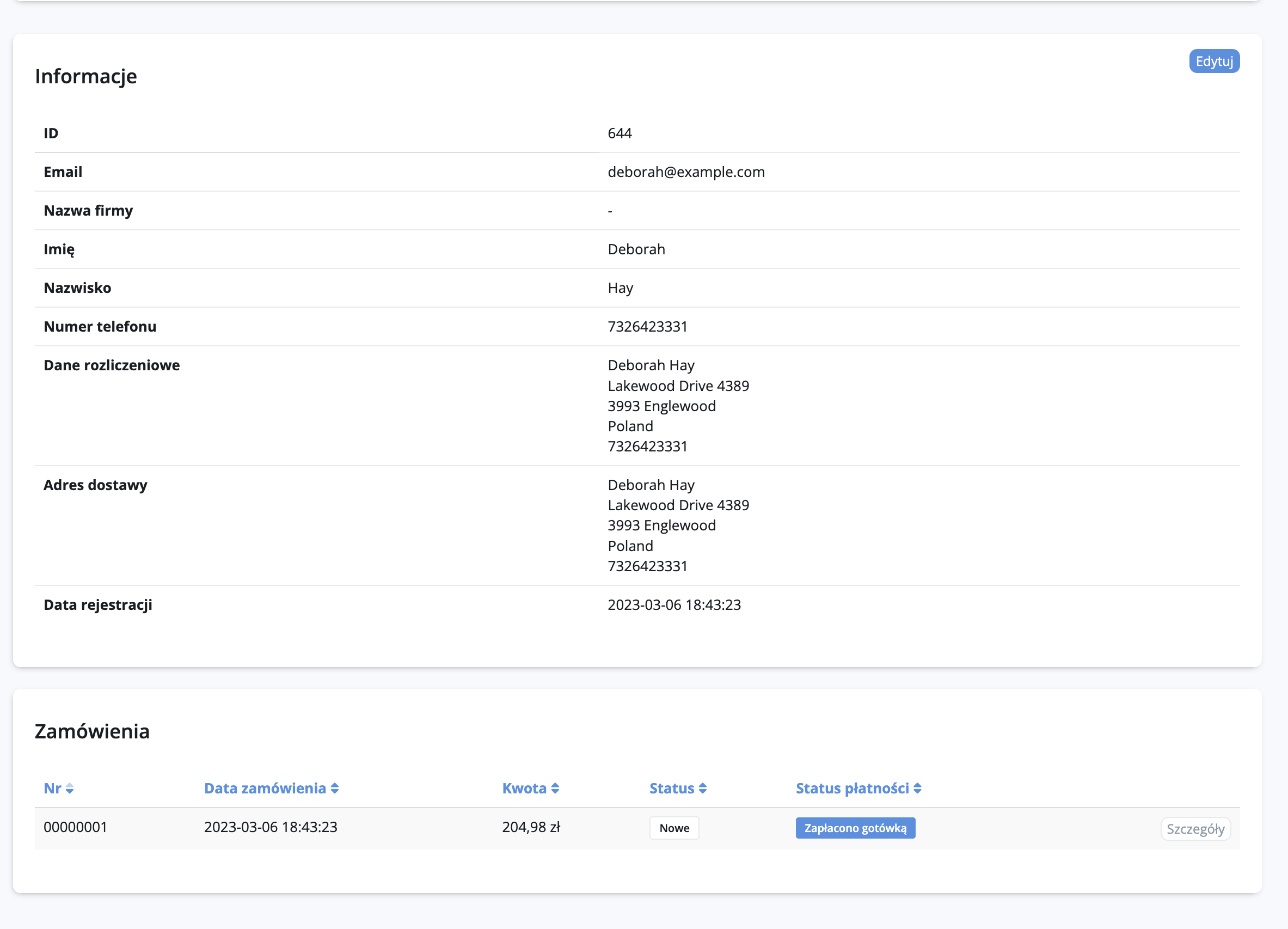Click the phone number in Numer telefonu row

[x=647, y=327]
